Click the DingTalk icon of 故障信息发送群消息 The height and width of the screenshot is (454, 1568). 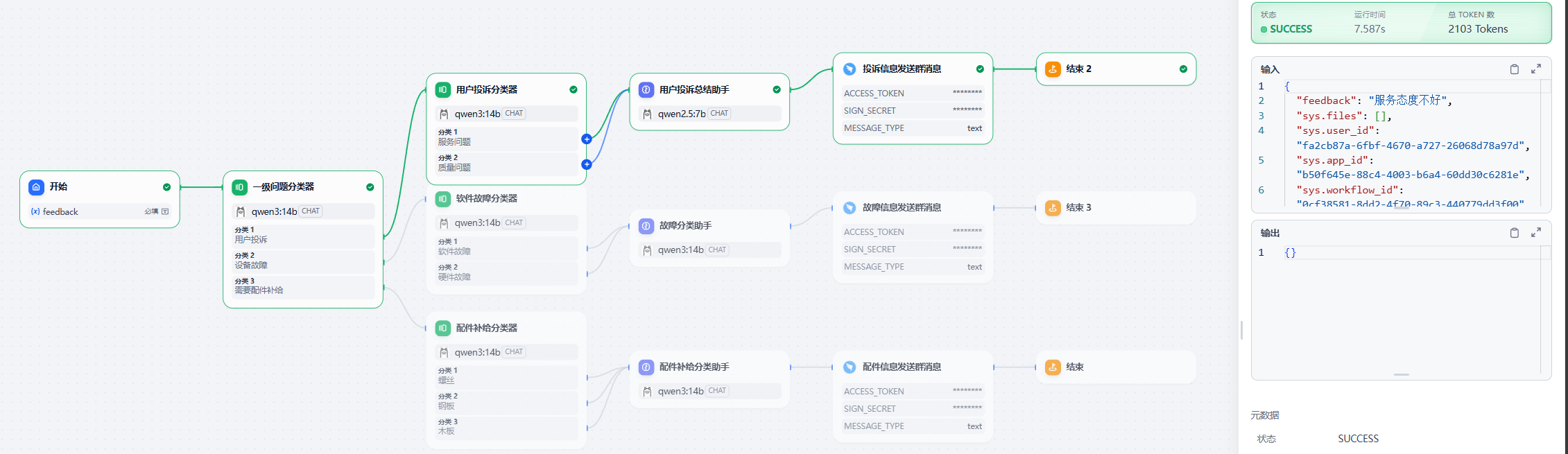850,208
